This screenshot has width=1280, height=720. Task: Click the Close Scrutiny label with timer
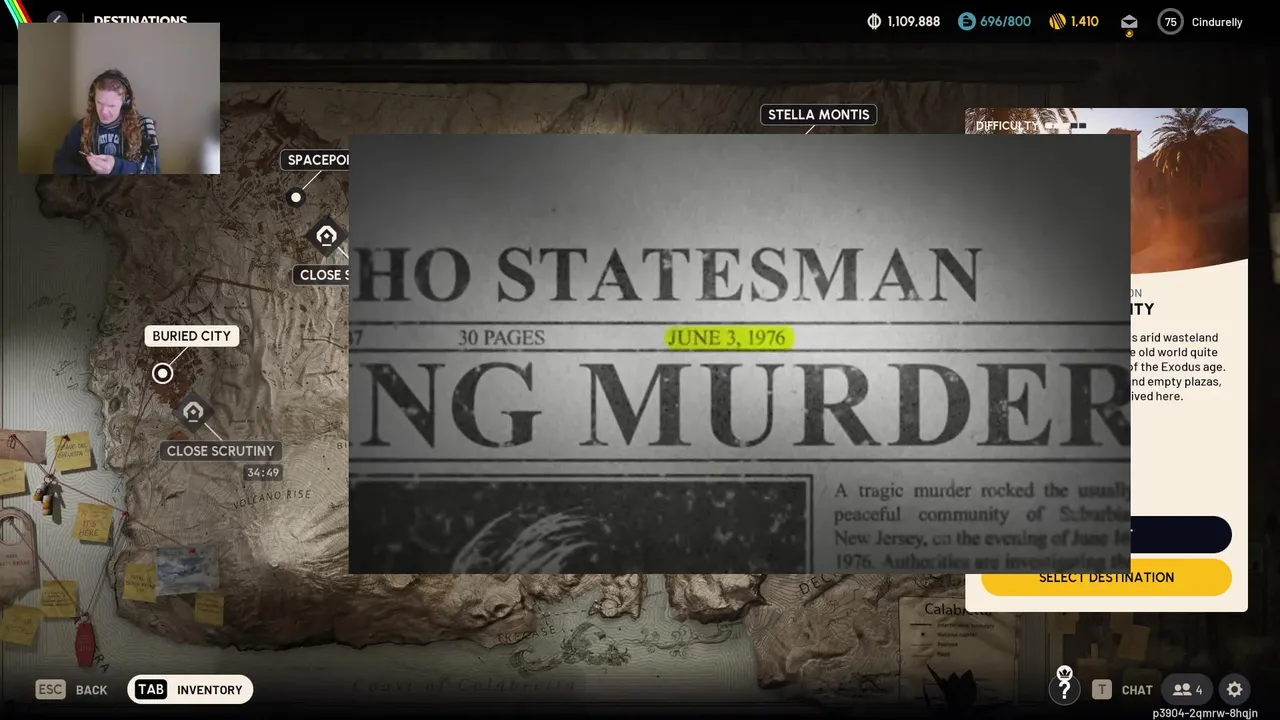(x=220, y=451)
